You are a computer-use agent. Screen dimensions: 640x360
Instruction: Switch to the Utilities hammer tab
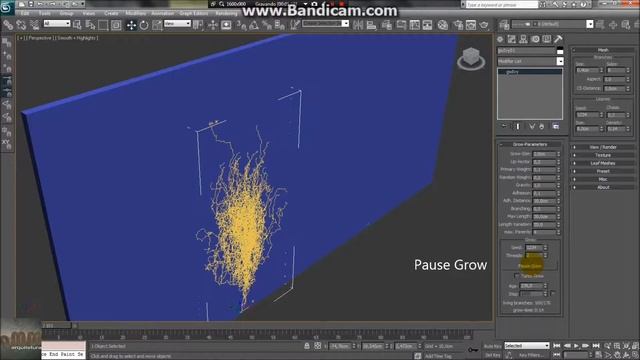tap(558, 39)
